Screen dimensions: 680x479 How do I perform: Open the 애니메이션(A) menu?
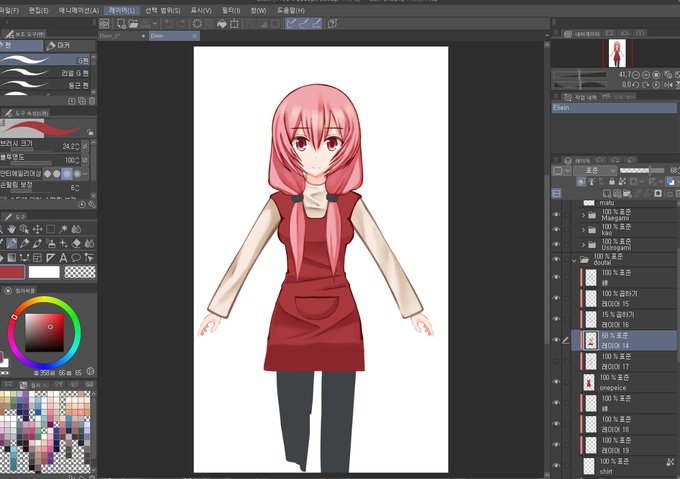(x=79, y=10)
